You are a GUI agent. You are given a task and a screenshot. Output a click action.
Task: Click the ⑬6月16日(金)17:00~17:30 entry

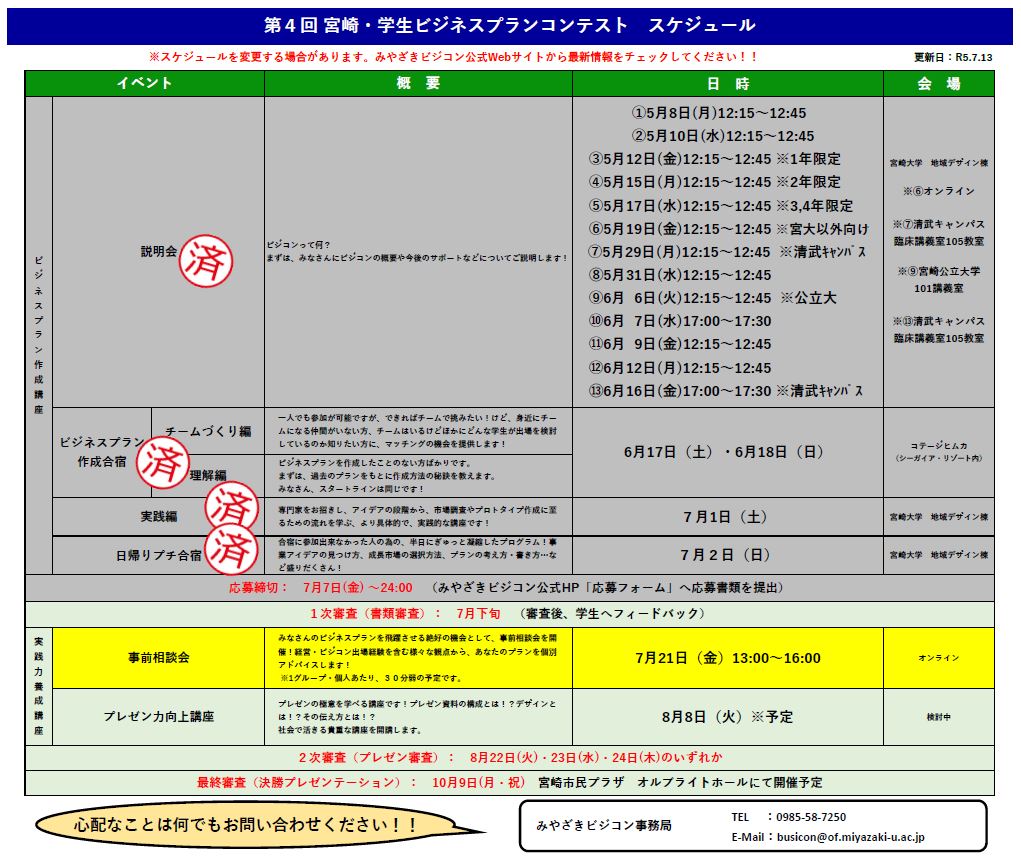(x=726, y=391)
